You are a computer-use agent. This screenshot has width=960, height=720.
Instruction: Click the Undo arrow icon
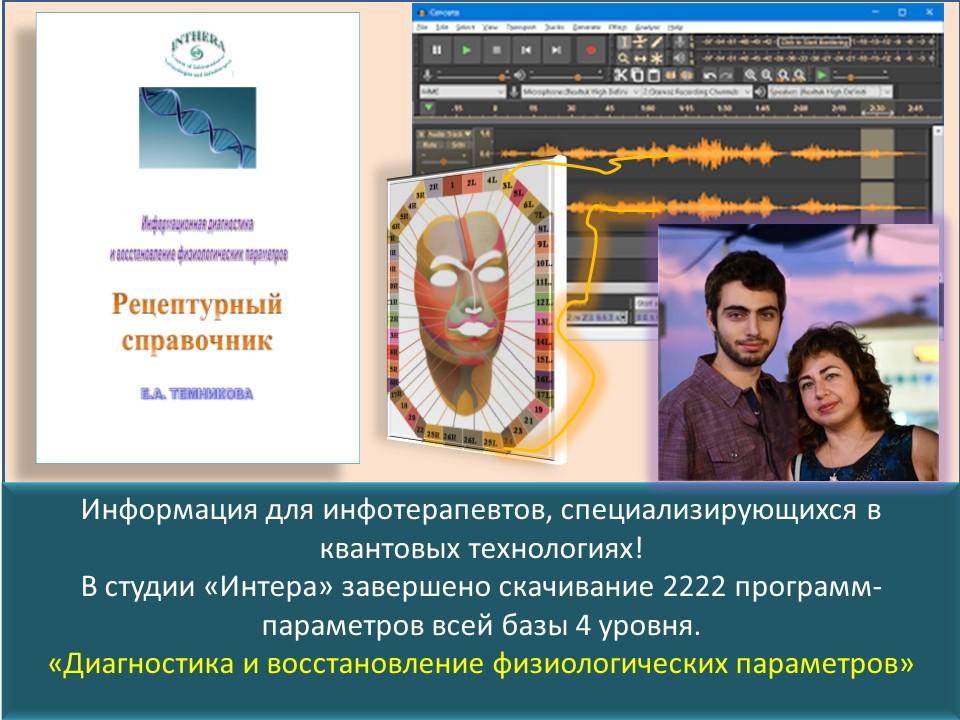(x=709, y=75)
